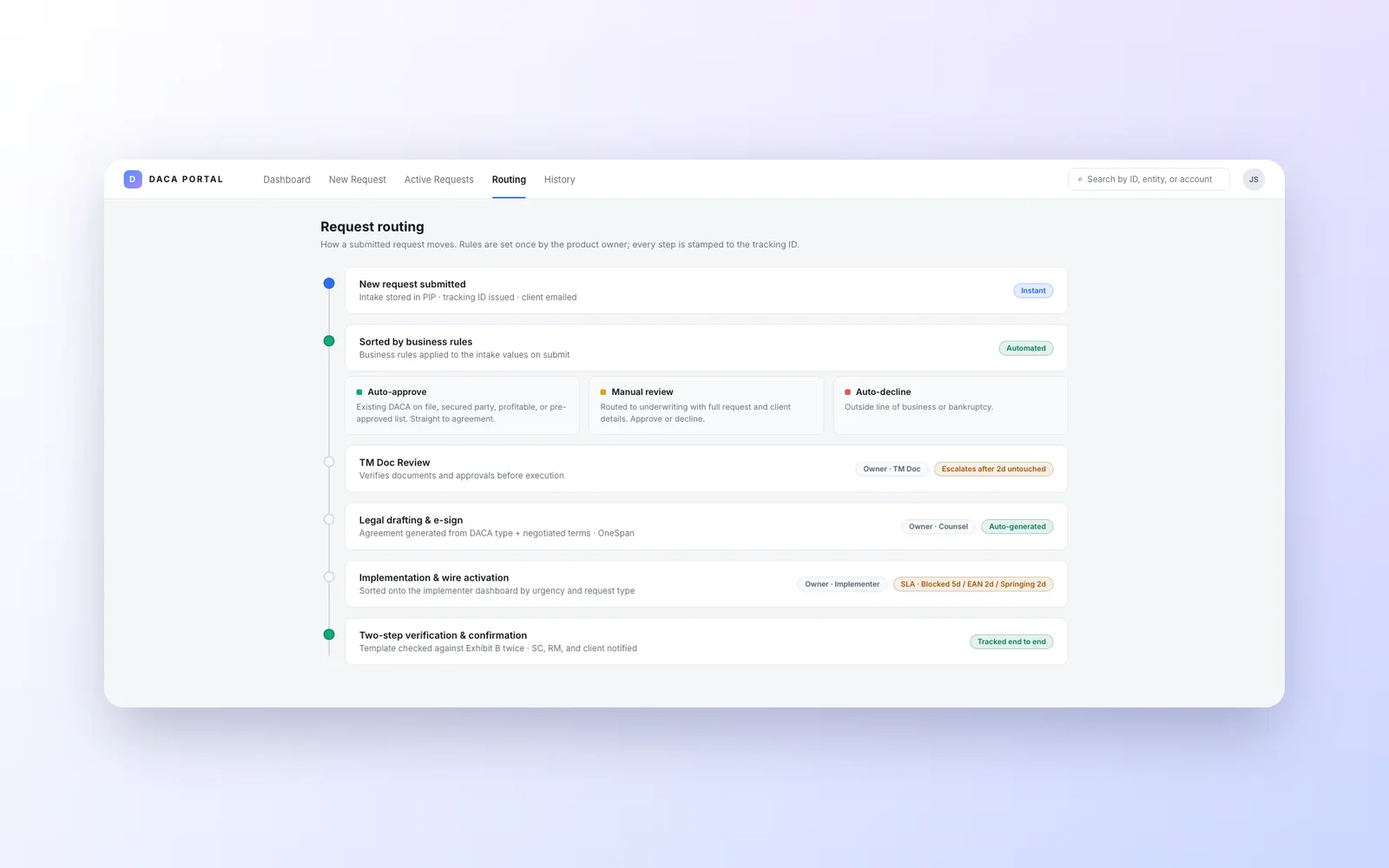Screen dimensions: 1389x868
Task: Open the Sorted by business rules step
Action: point(707,348)
